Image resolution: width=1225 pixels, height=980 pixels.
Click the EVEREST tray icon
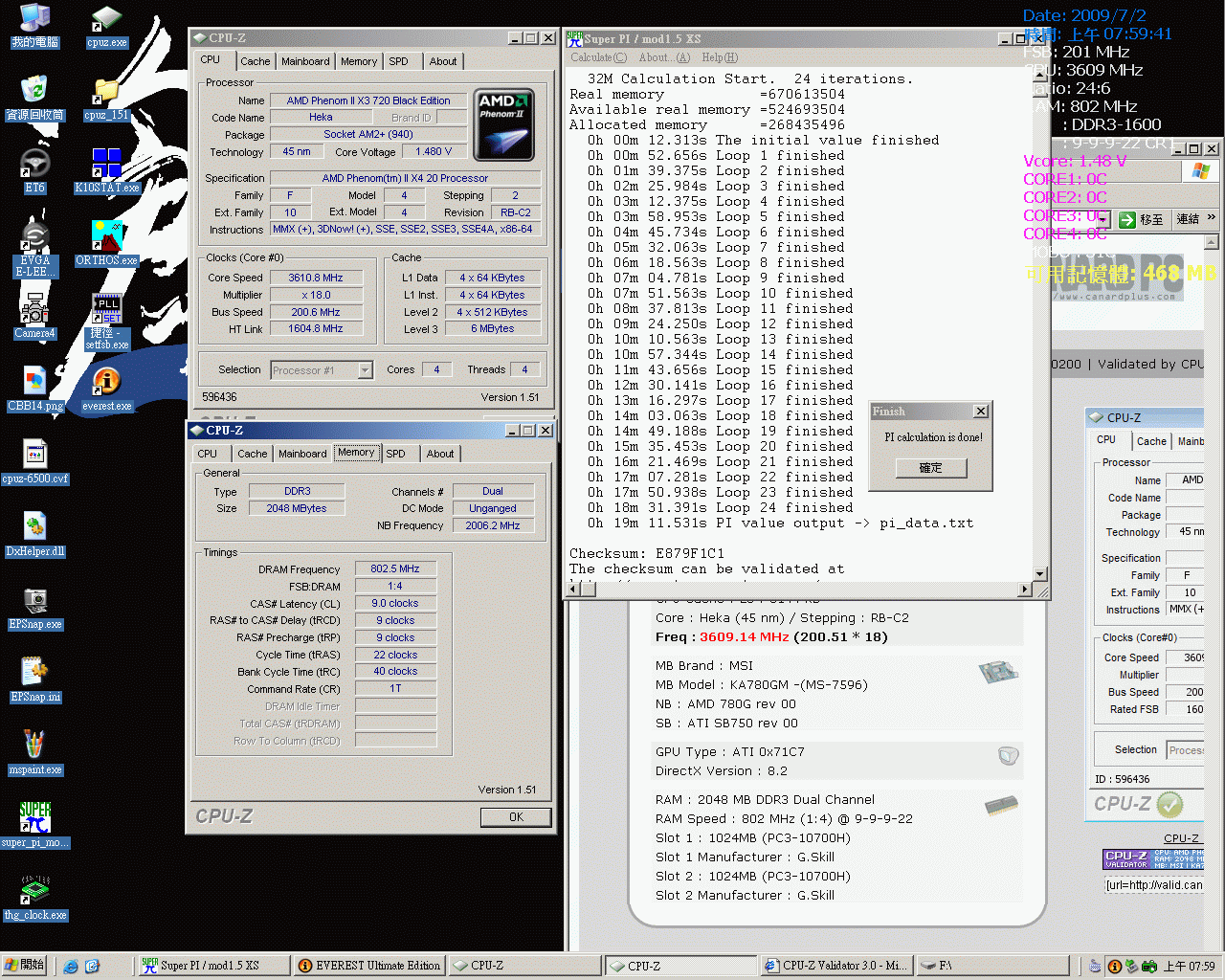tap(1114, 967)
